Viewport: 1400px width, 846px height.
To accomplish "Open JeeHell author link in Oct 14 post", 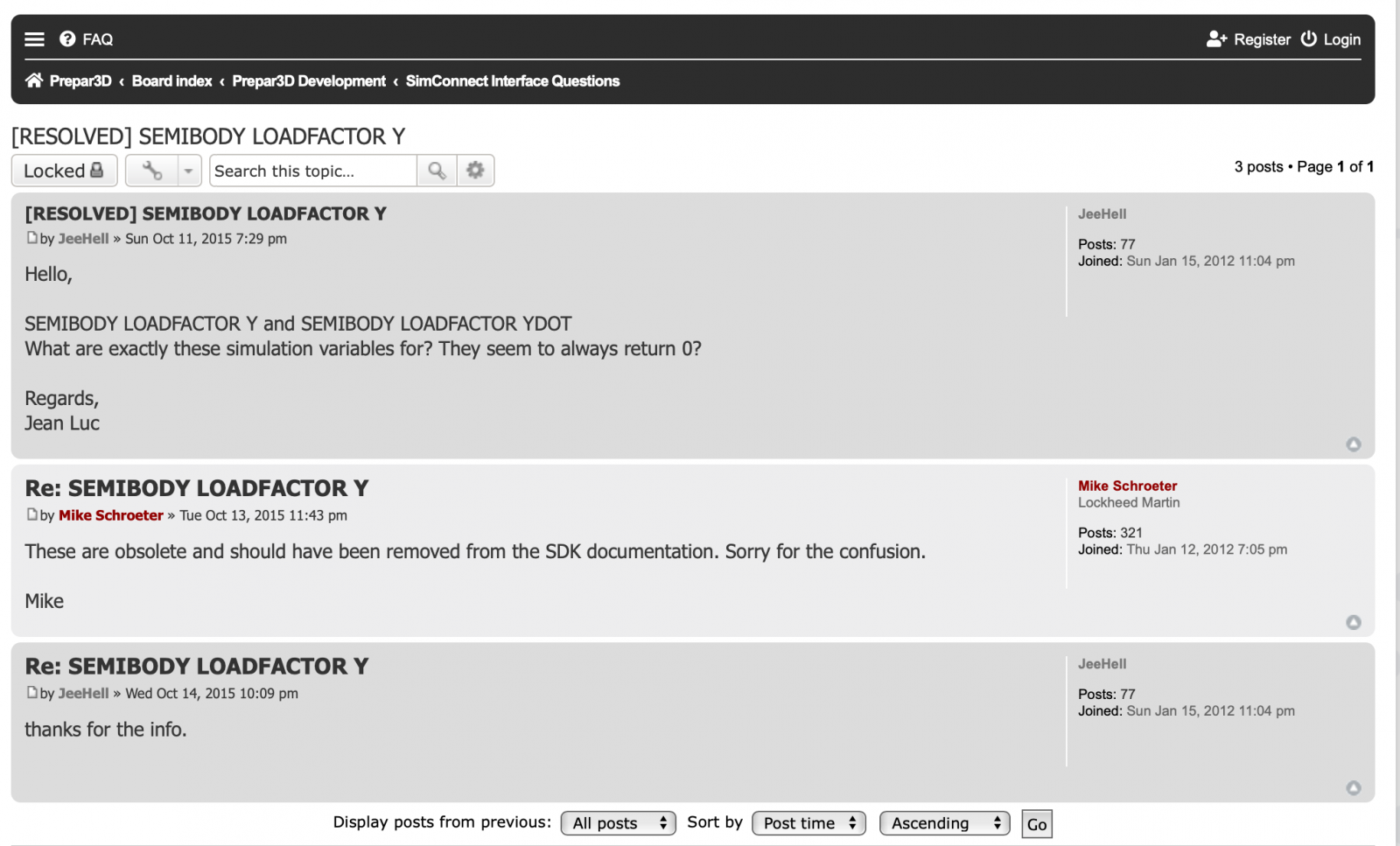I will coord(83,694).
